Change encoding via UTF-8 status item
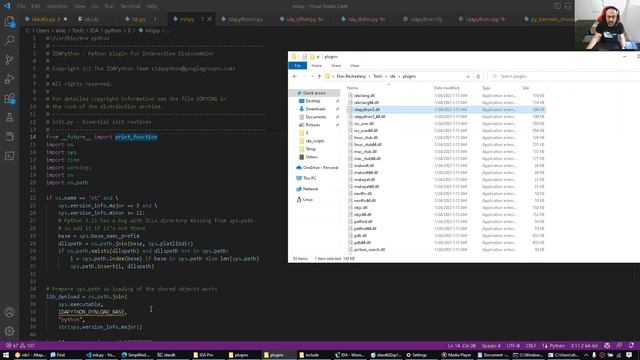The width and height of the screenshot is (640, 360). (513, 345)
